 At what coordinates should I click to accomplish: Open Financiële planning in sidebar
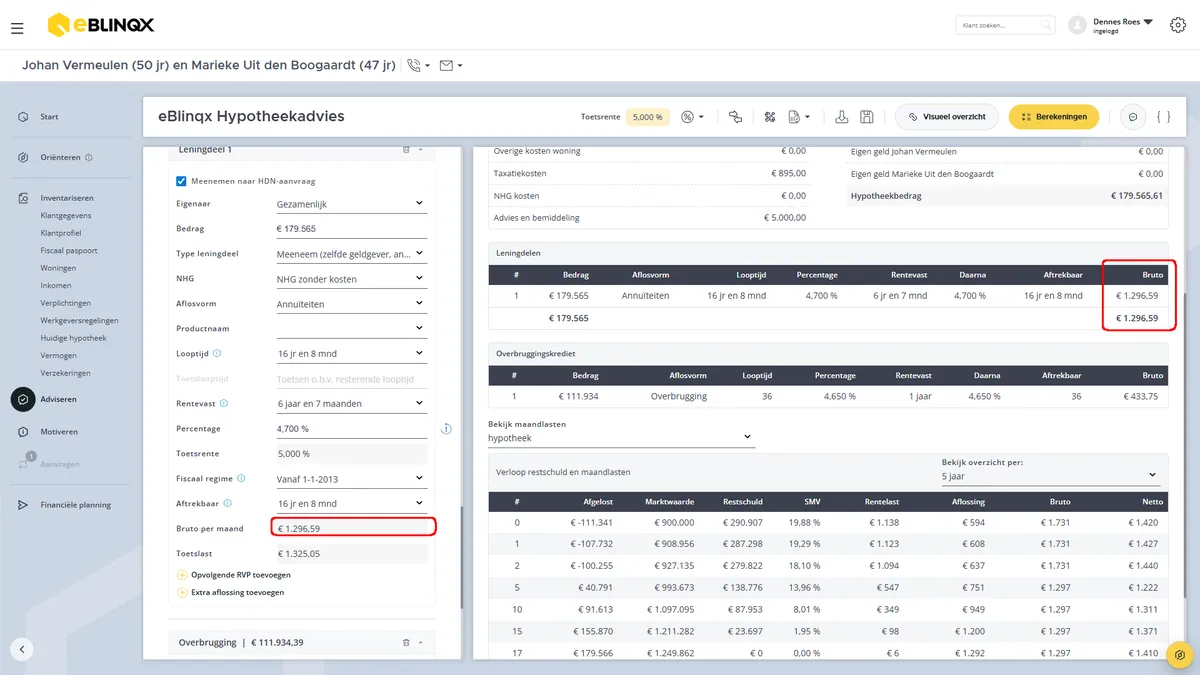pos(75,505)
